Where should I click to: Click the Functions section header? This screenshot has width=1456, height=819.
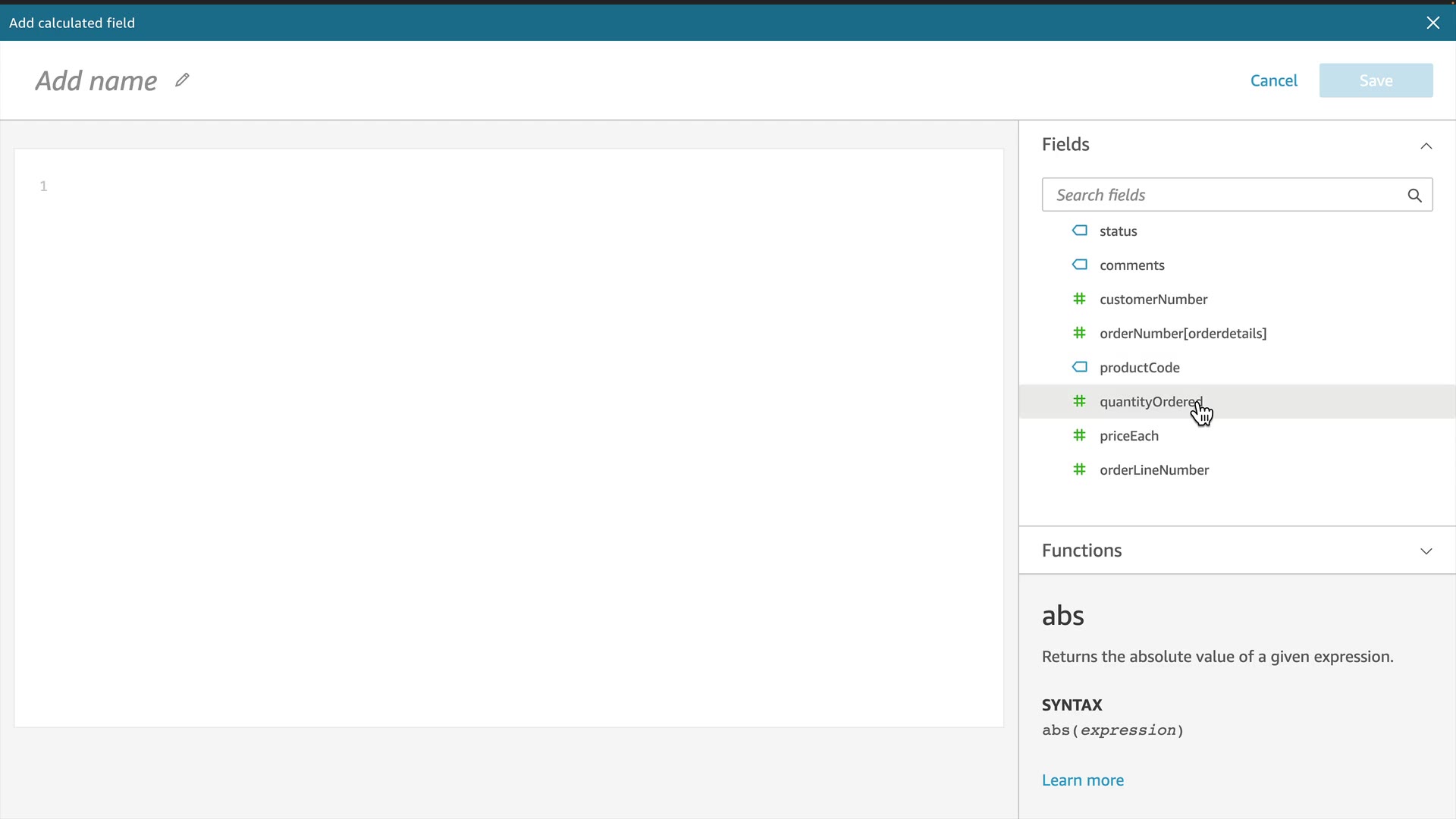point(1081,551)
